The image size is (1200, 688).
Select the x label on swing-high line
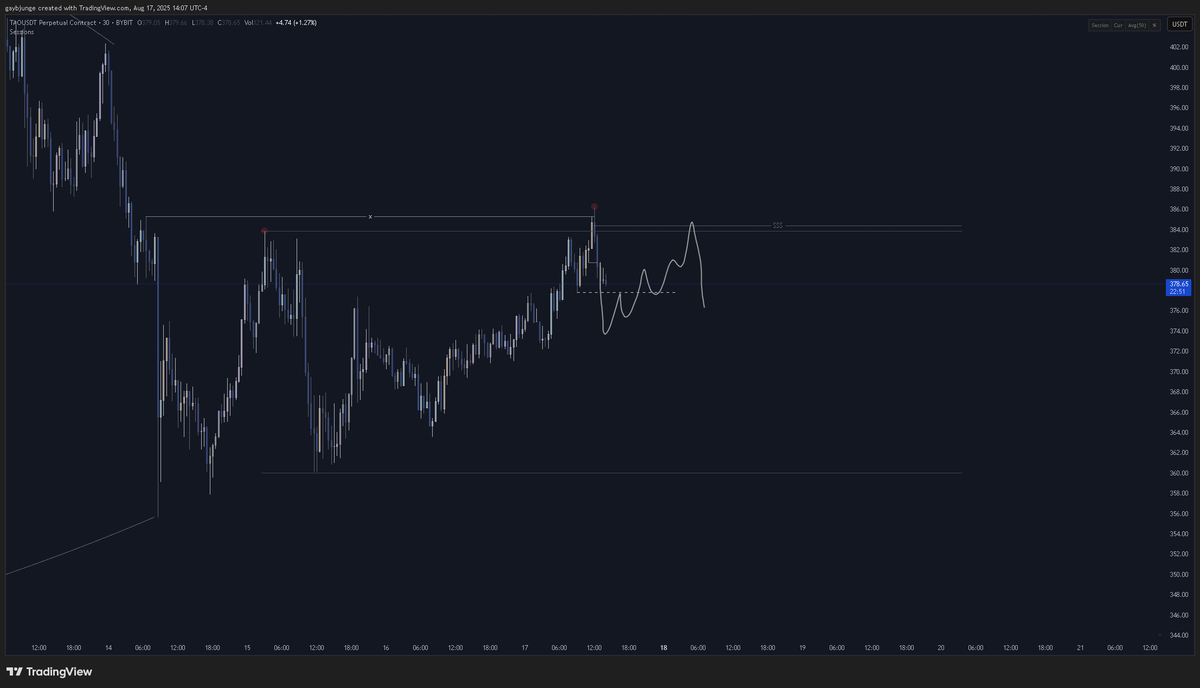point(370,216)
